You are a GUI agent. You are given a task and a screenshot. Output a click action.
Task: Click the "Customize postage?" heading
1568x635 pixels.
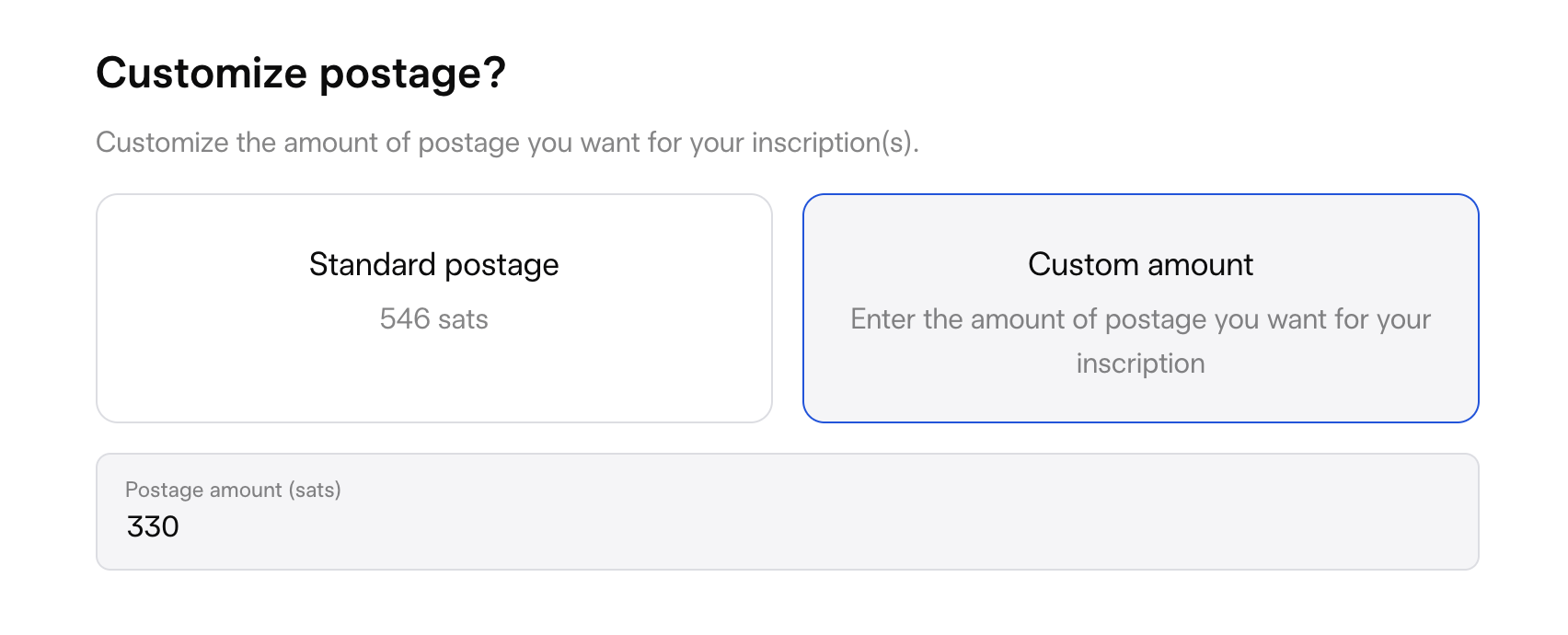tap(301, 73)
